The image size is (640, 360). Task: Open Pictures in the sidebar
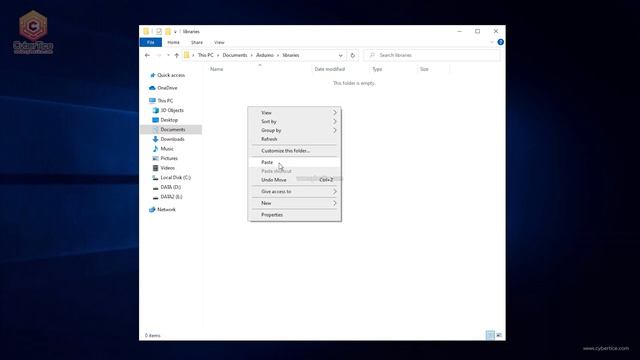click(x=169, y=158)
